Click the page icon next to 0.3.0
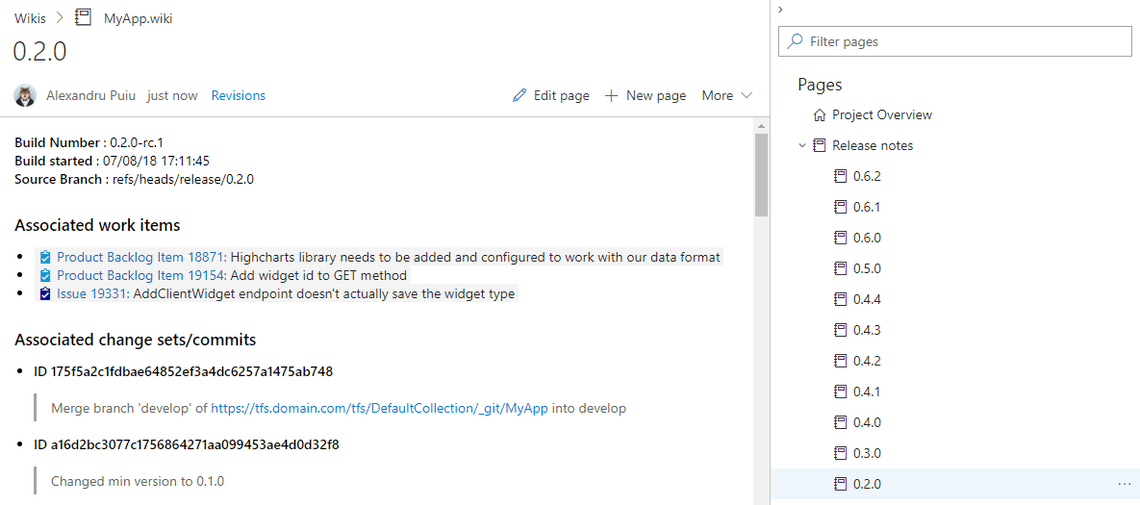This screenshot has height=505, width=1140. (x=840, y=453)
